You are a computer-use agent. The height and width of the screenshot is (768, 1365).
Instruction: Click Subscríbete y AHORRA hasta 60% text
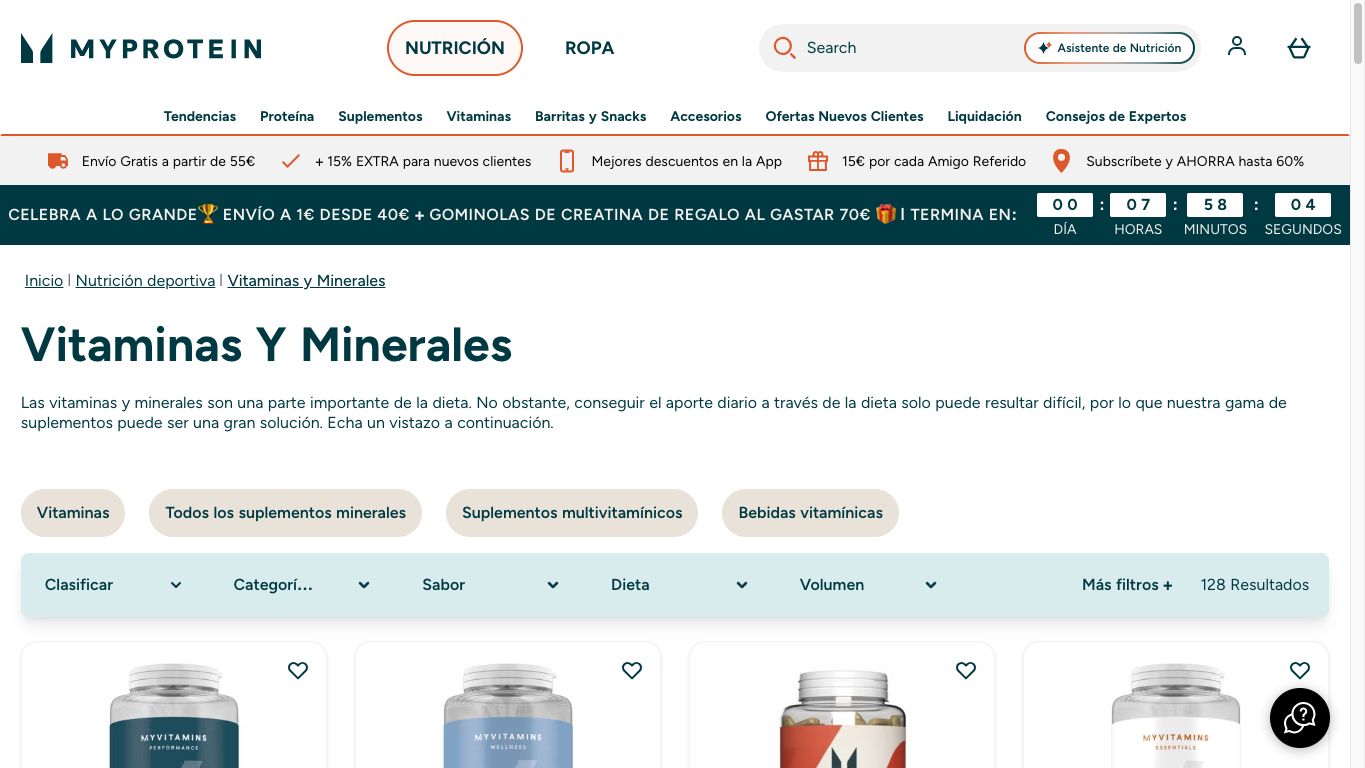(1195, 161)
